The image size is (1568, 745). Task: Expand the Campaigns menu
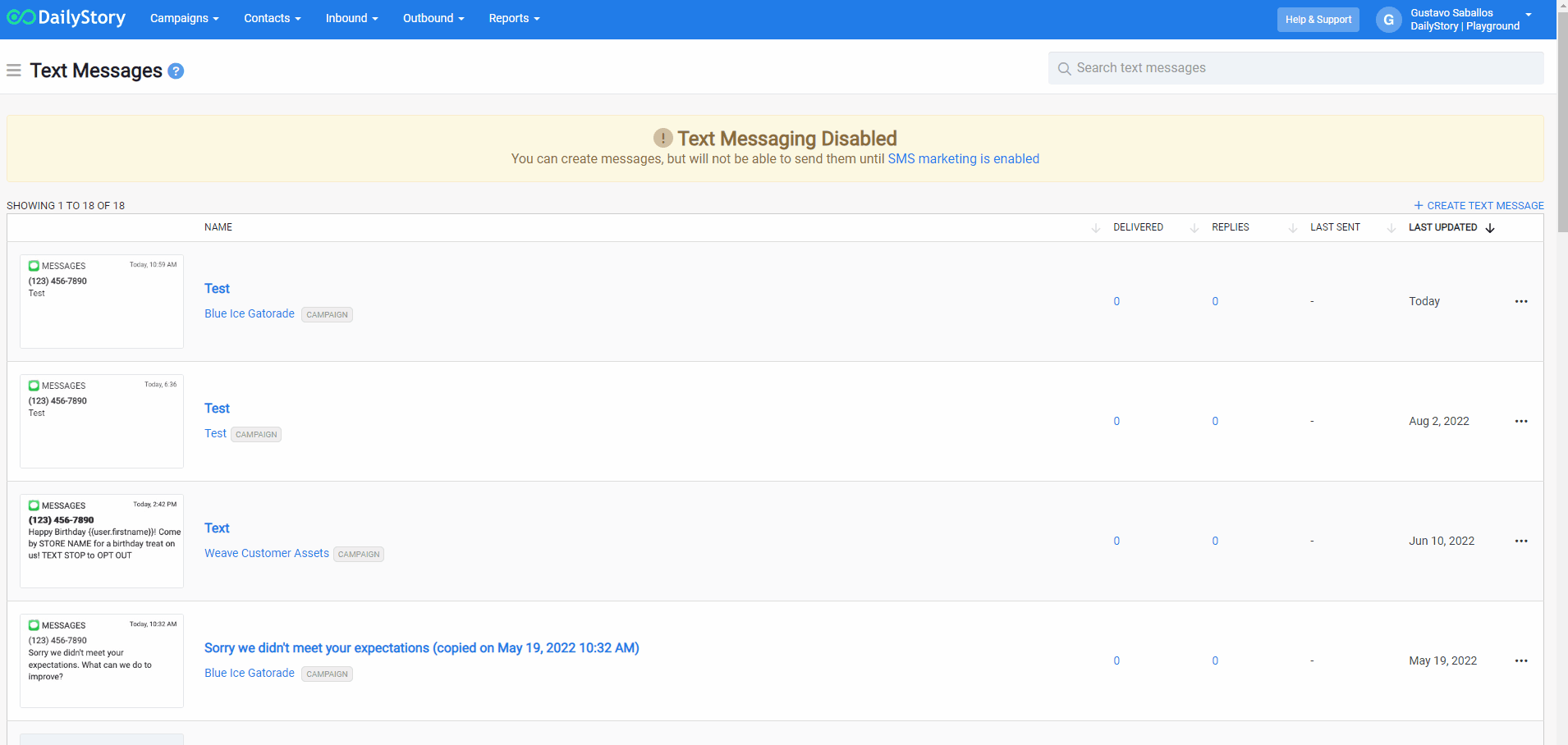(x=184, y=18)
